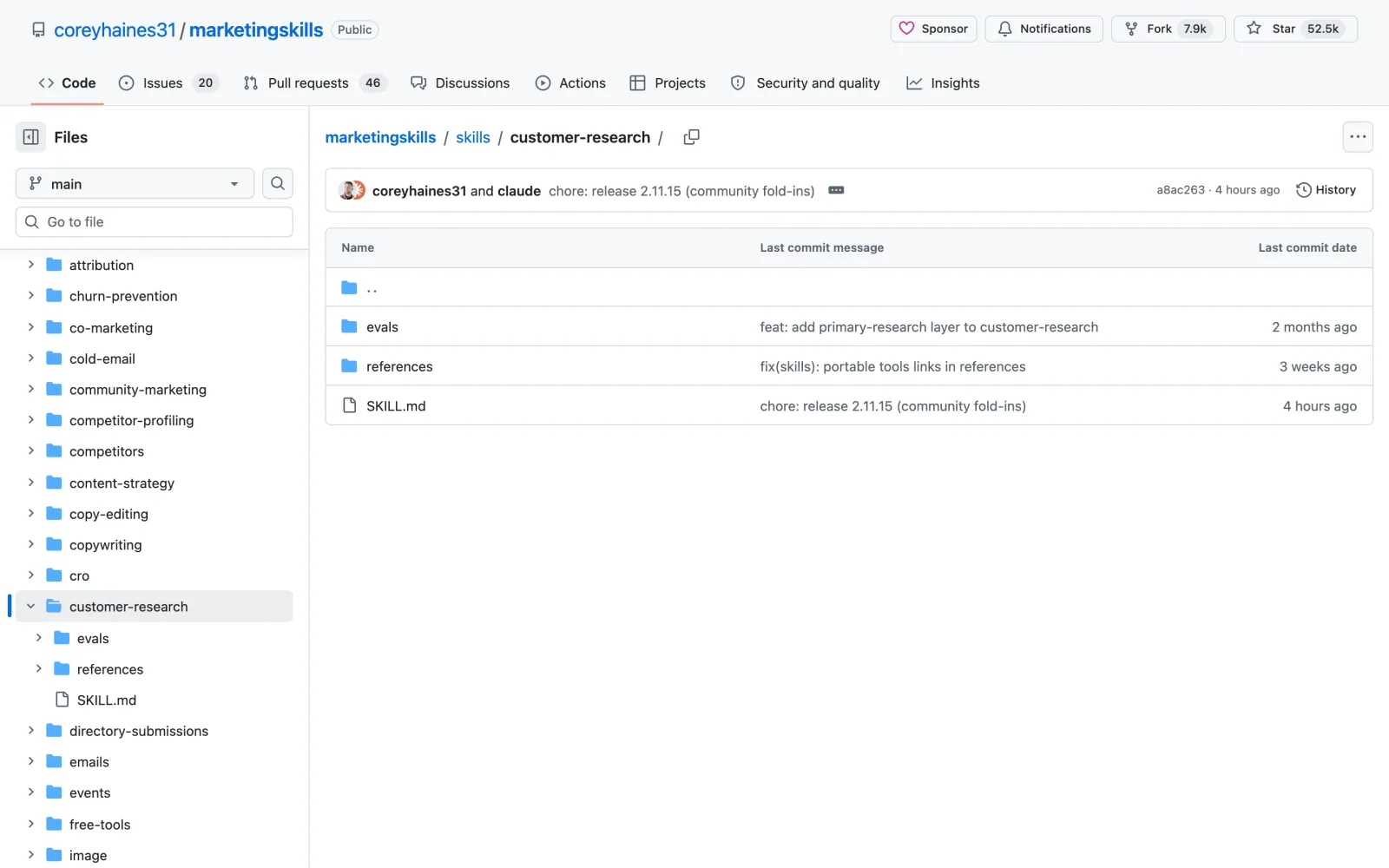The height and width of the screenshot is (868, 1389).
Task: Expand sidebar references folder chevron
Action: (38, 668)
